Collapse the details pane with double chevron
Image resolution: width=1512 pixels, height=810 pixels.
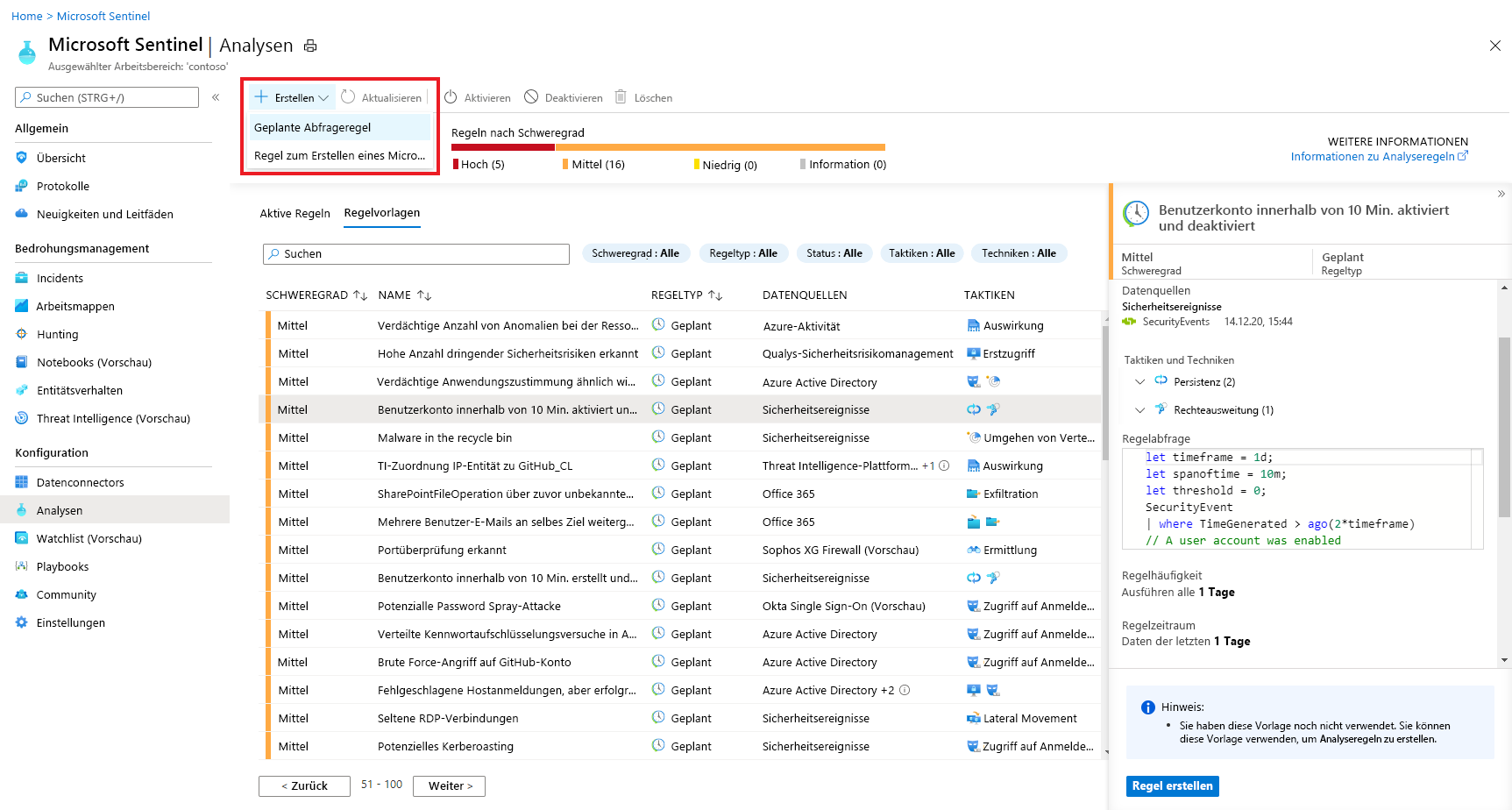(x=1501, y=194)
